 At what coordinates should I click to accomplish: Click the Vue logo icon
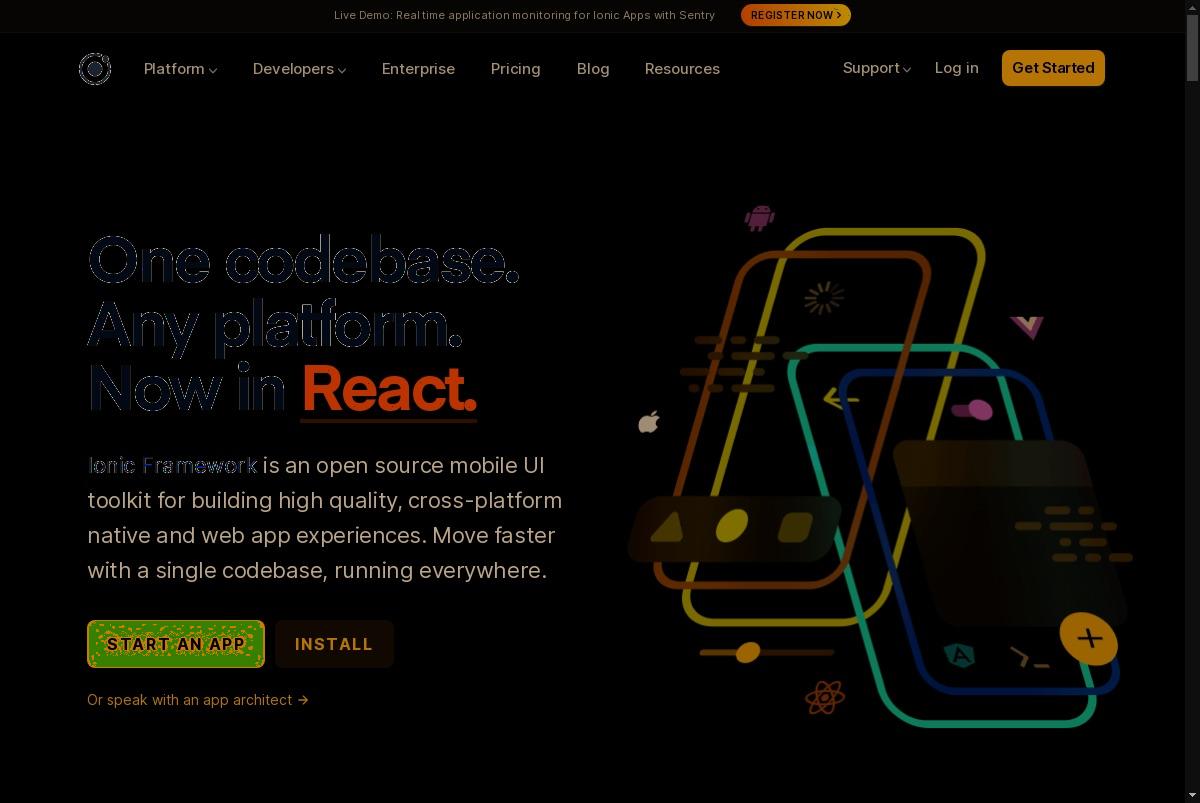click(x=1027, y=327)
